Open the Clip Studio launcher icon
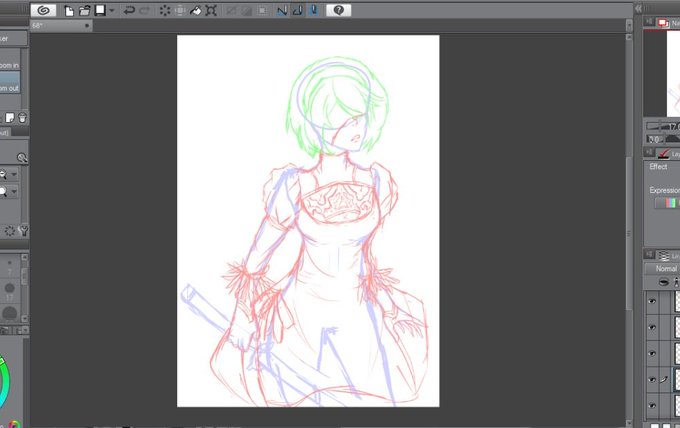Image resolution: width=680 pixels, height=428 pixels. click(x=43, y=10)
